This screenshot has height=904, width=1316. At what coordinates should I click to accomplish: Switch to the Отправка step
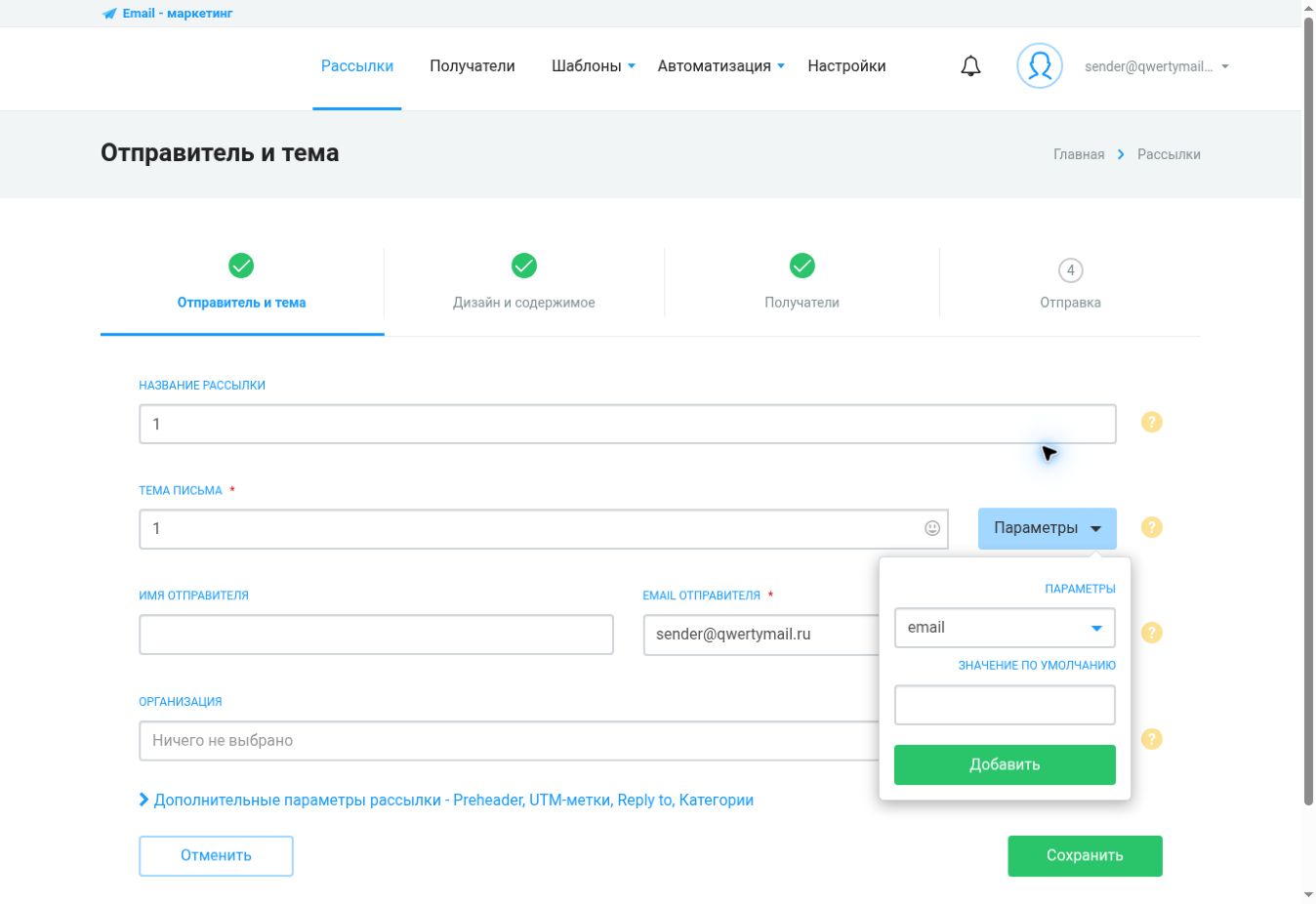[x=1071, y=303]
